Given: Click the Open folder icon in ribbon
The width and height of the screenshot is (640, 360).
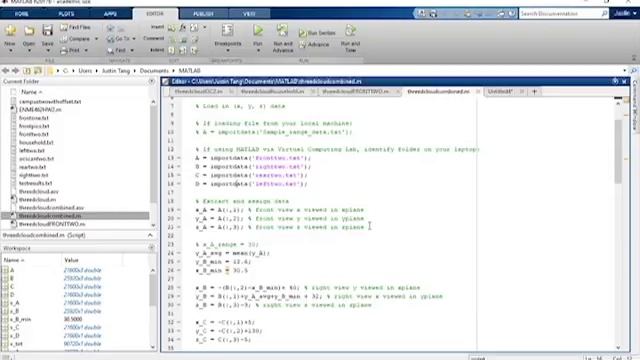Looking at the screenshot, I should point(29,31).
